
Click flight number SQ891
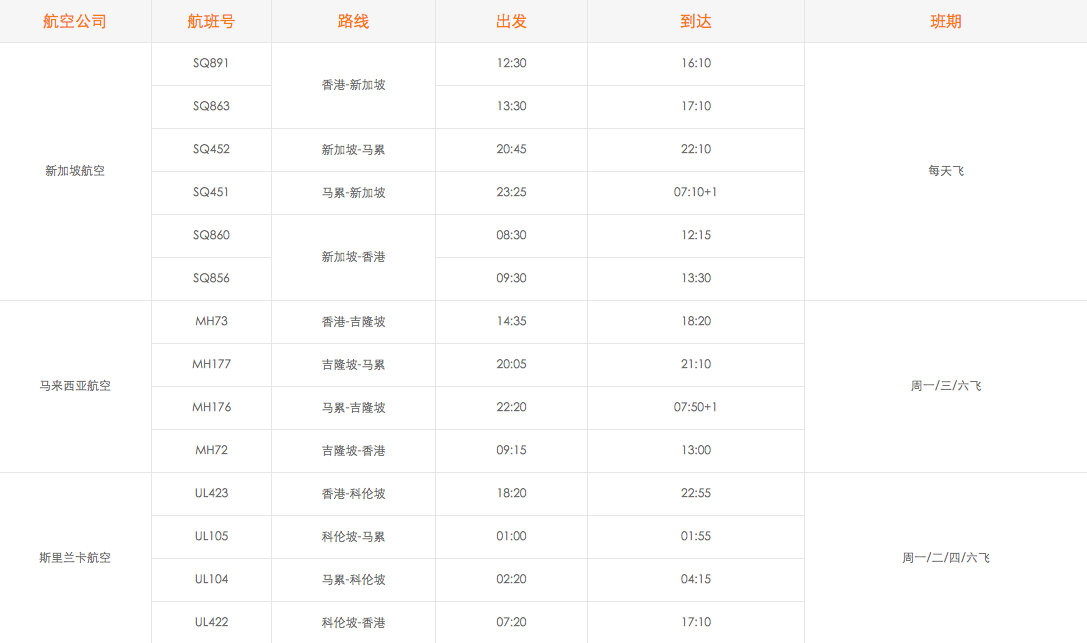coord(211,63)
